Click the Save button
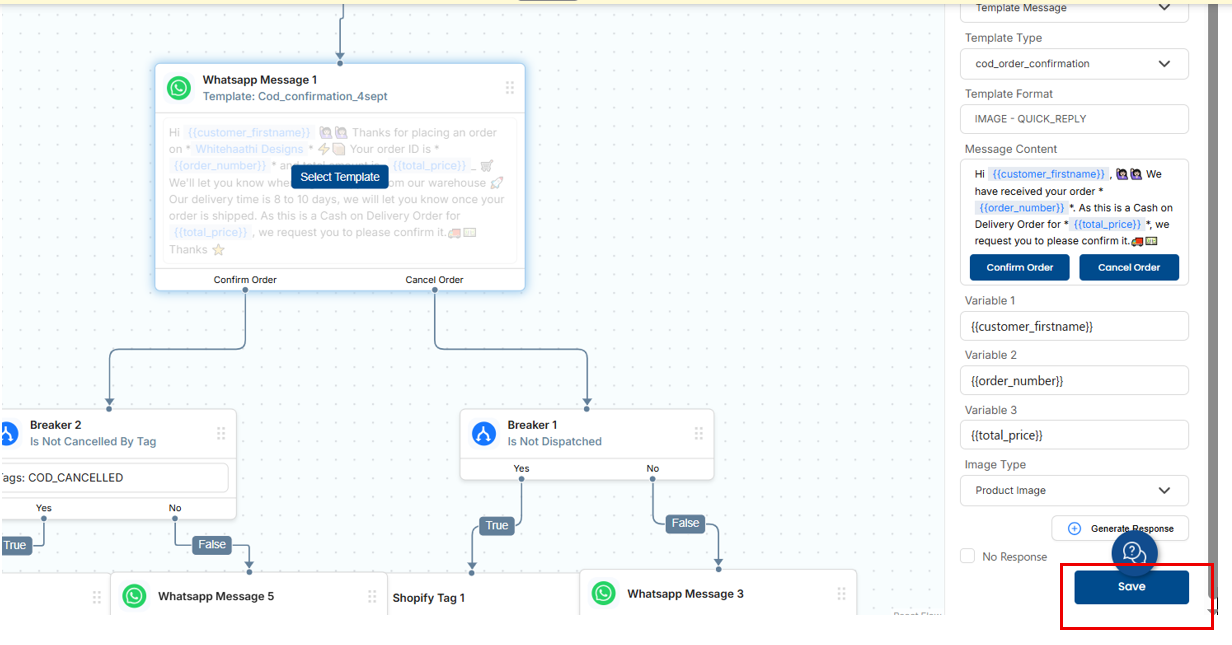 [x=1132, y=587]
